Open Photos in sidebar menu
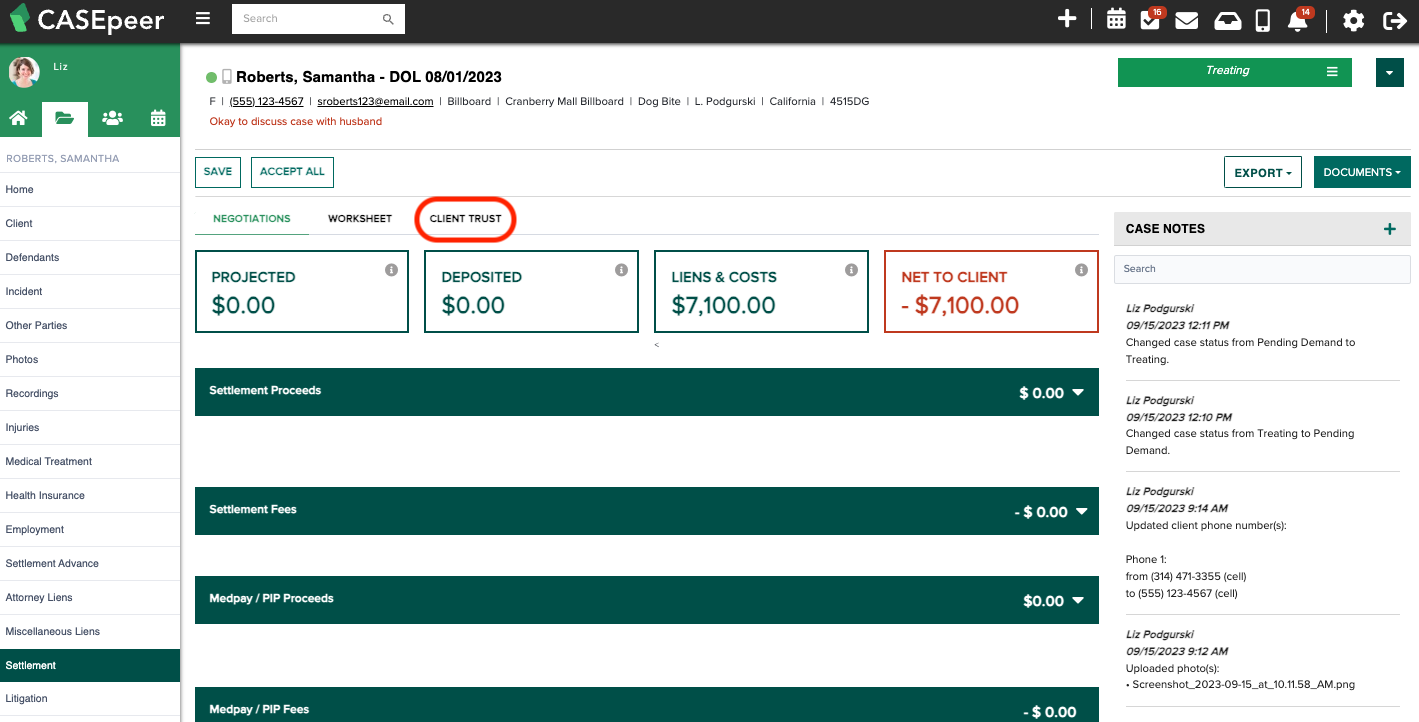 [x=90, y=360]
